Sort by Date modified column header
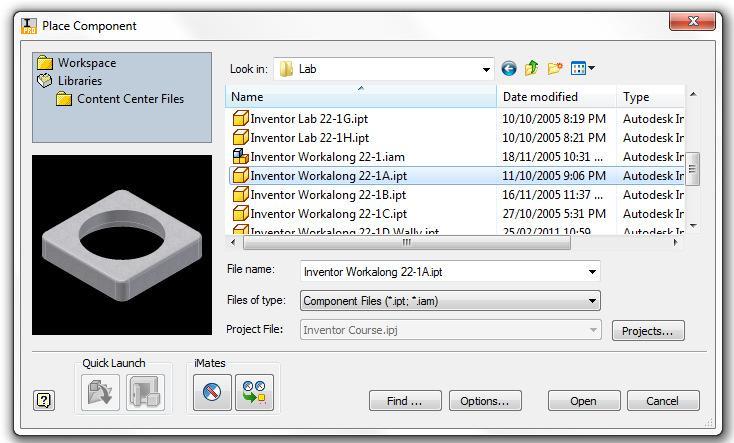The height and width of the screenshot is (443, 734). [557, 97]
